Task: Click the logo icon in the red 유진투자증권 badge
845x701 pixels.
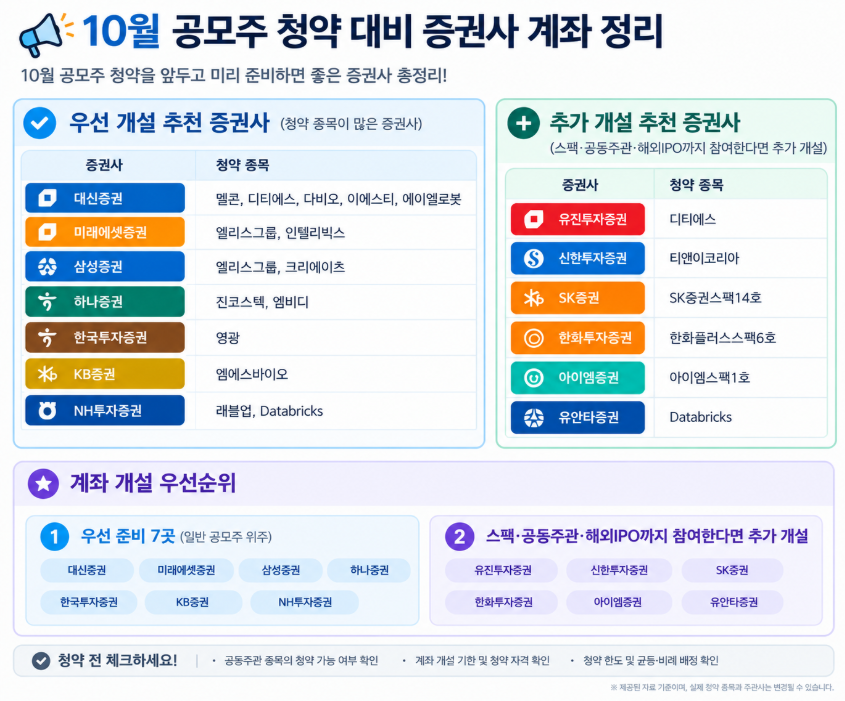Action: (534, 219)
